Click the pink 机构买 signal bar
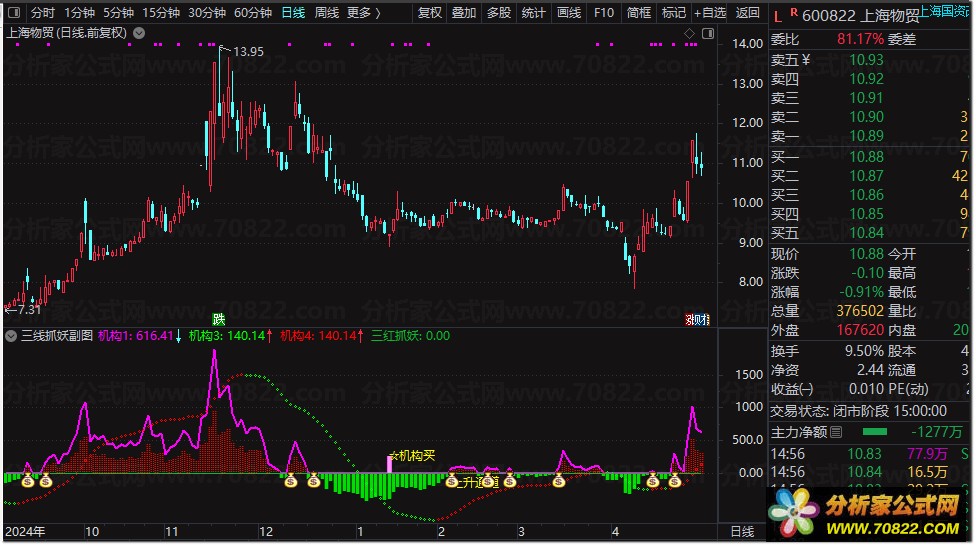The image size is (976, 545). [x=390, y=464]
